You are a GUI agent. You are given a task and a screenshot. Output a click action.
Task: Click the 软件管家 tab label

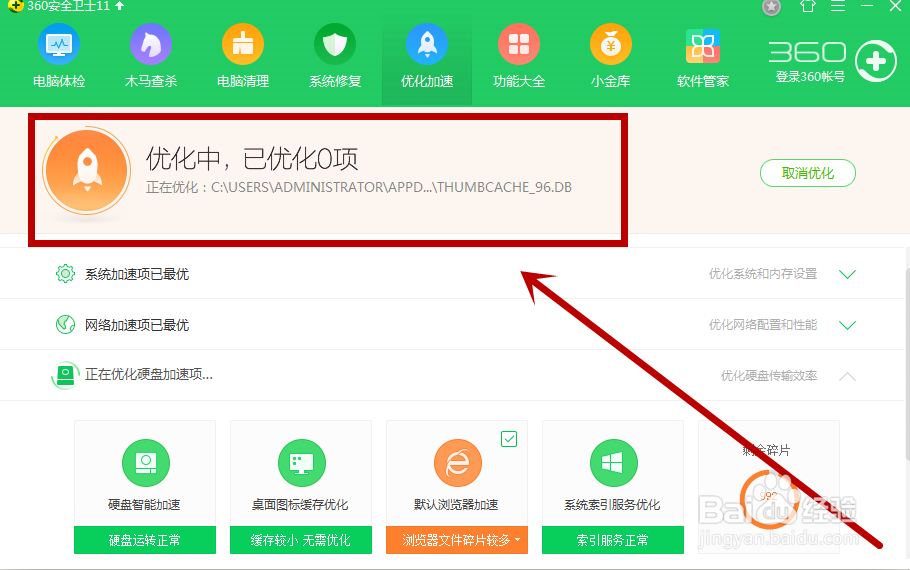[x=703, y=81]
